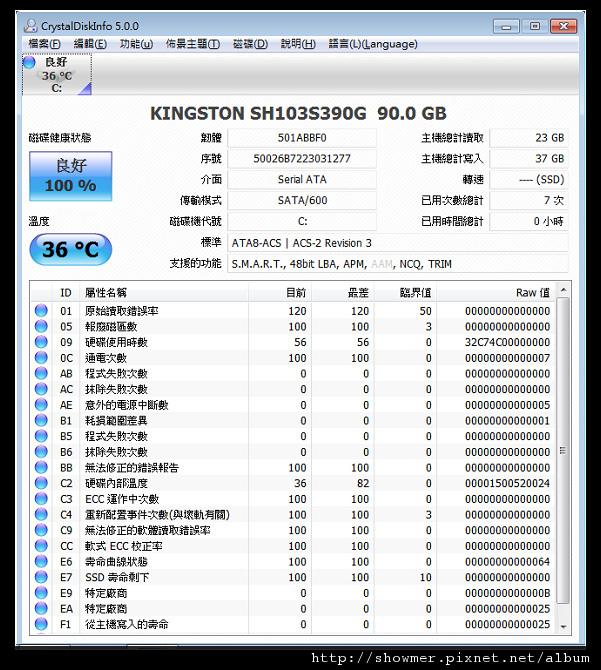Image resolution: width=601 pixels, height=670 pixels.
Task: Click the transfer mode field SATA/600
Action: (x=302, y=200)
